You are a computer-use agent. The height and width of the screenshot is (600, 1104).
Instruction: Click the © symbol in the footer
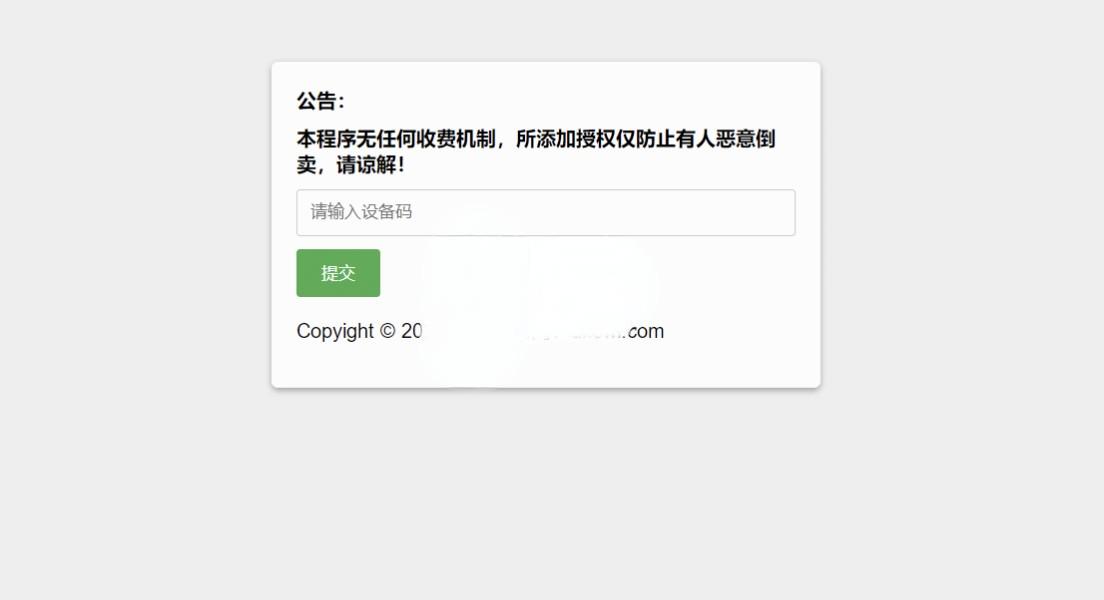[387, 331]
